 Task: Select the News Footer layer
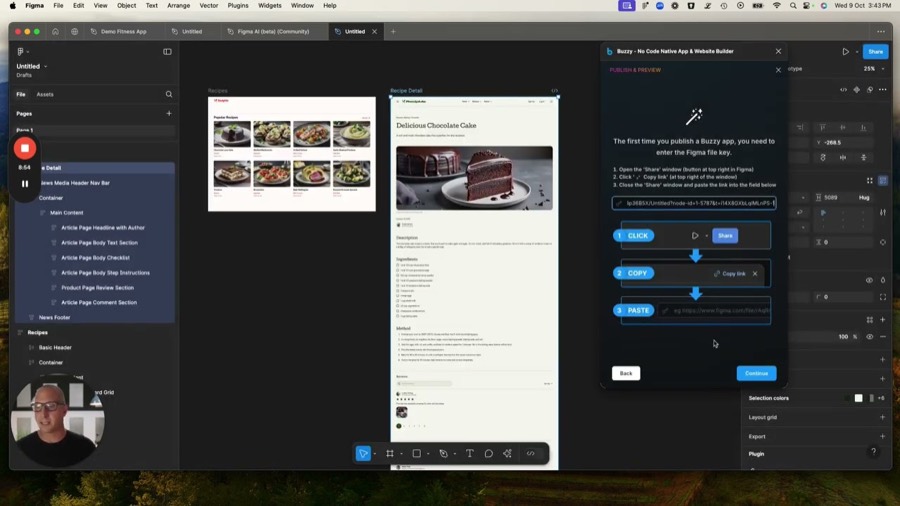54,317
